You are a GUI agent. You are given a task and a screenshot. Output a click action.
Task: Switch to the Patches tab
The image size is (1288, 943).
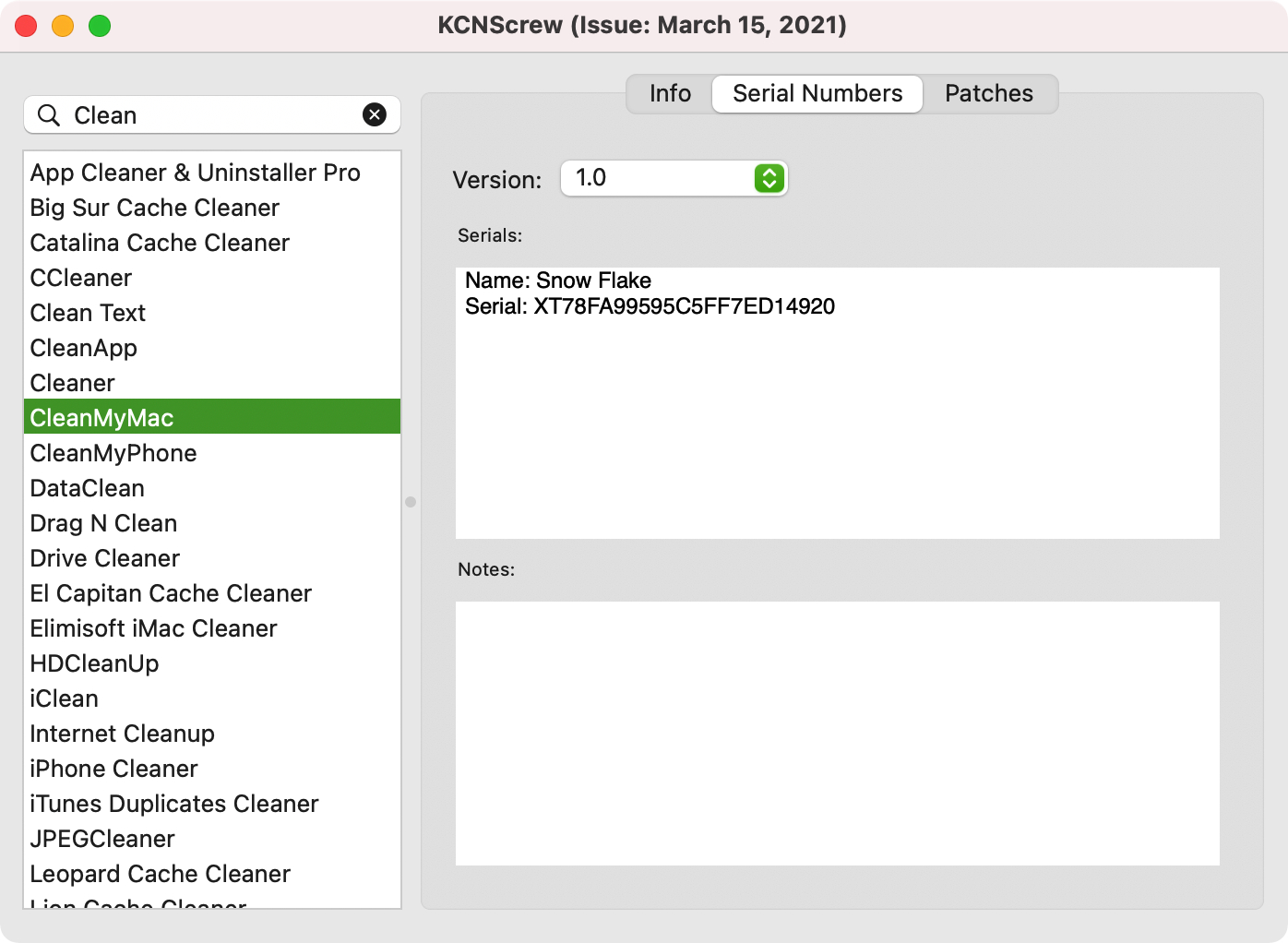click(x=988, y=94)
